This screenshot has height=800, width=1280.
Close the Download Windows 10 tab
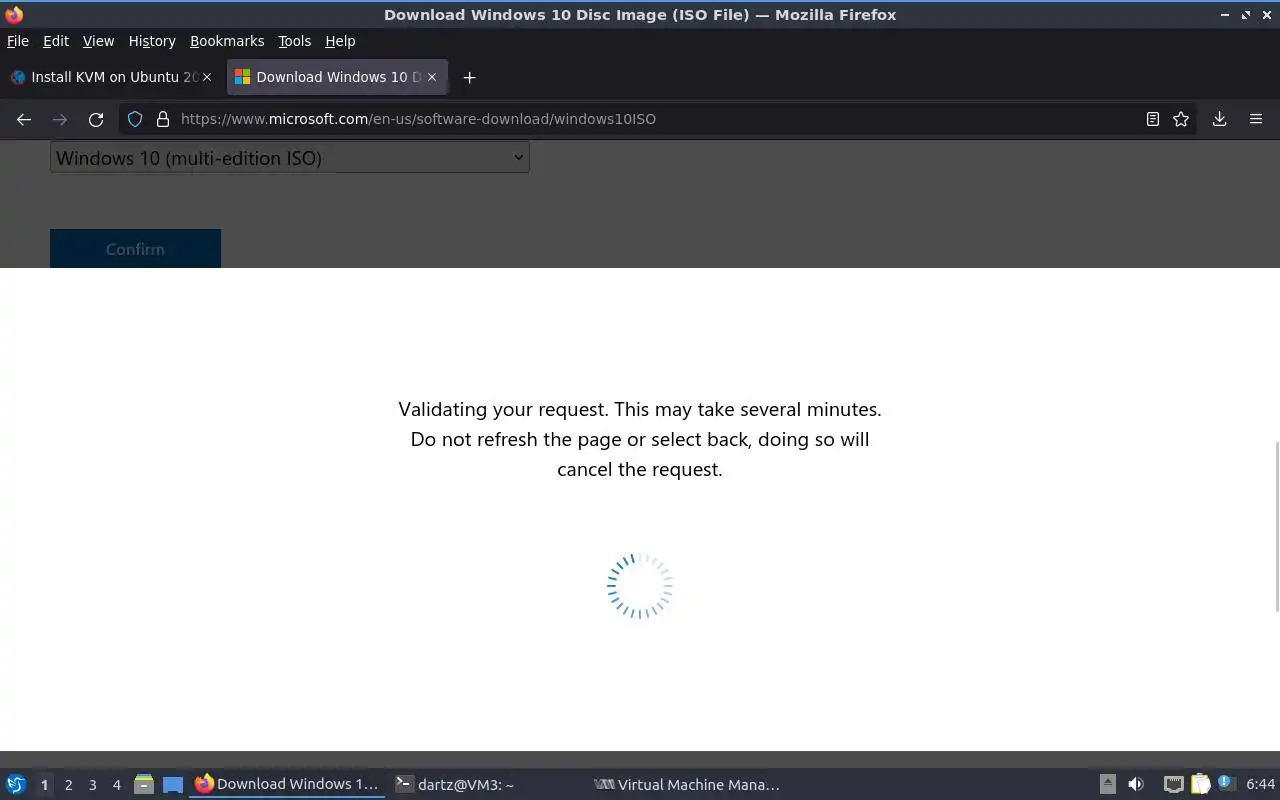(432, 77)
